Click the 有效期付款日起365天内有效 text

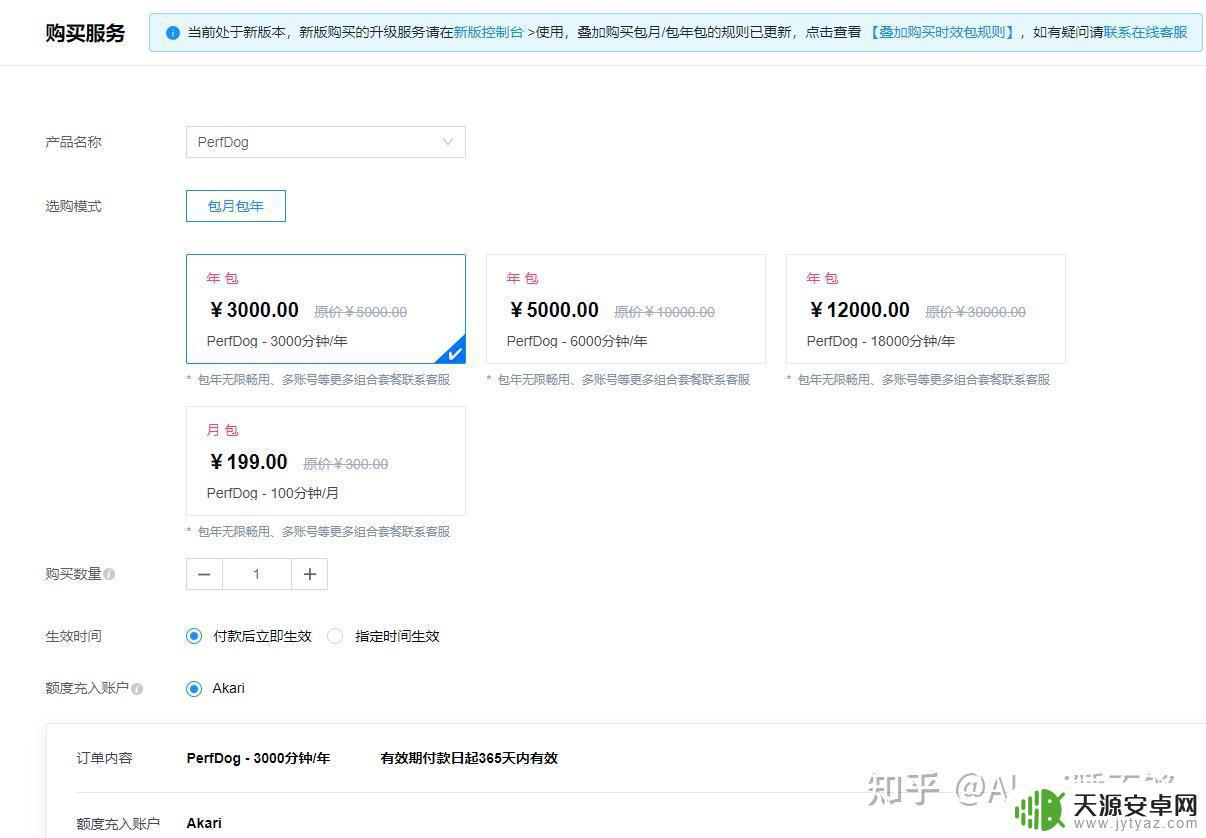(469, 758)
